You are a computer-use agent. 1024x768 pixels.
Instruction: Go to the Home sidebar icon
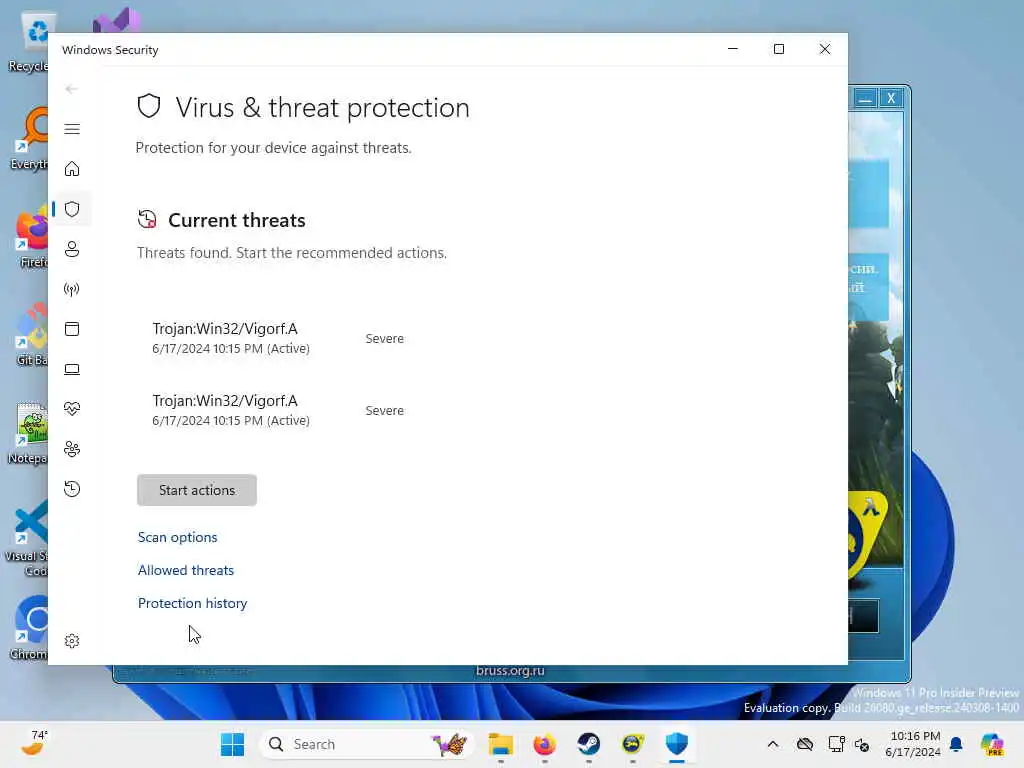coord(72,169)
